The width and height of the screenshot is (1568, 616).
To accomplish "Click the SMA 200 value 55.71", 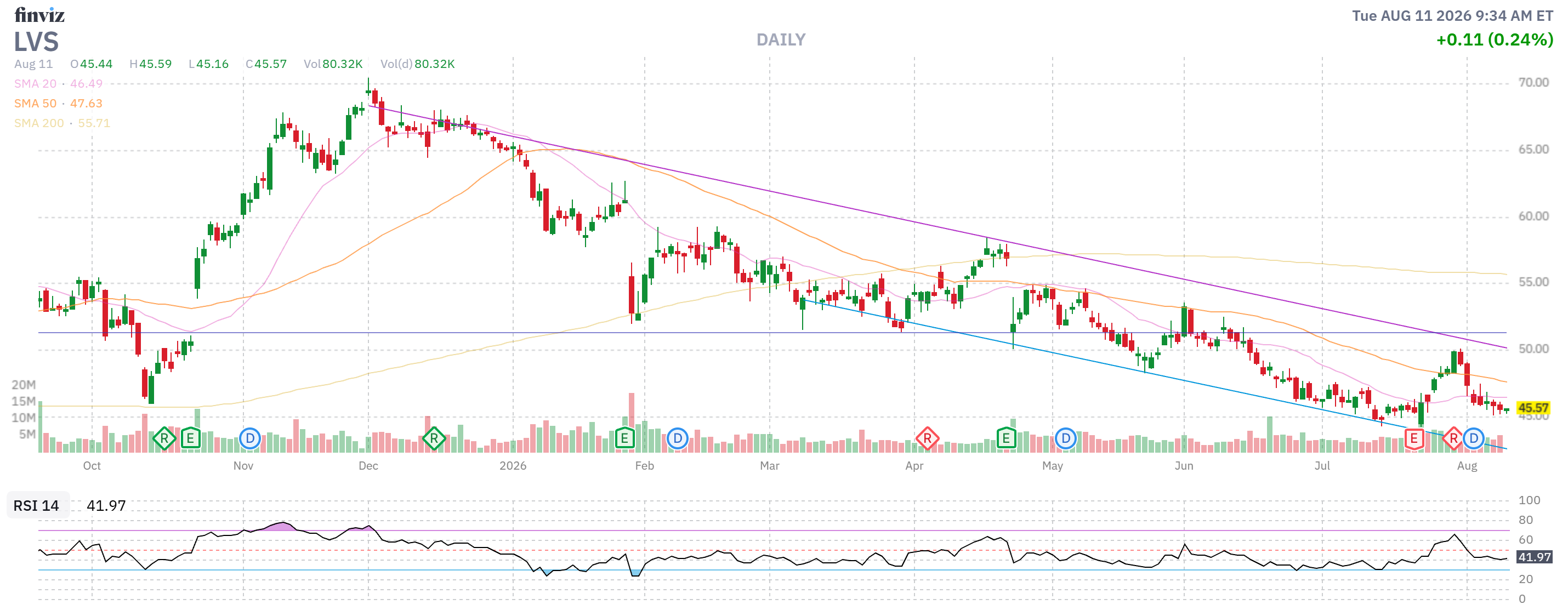I will tap(94, 122).
